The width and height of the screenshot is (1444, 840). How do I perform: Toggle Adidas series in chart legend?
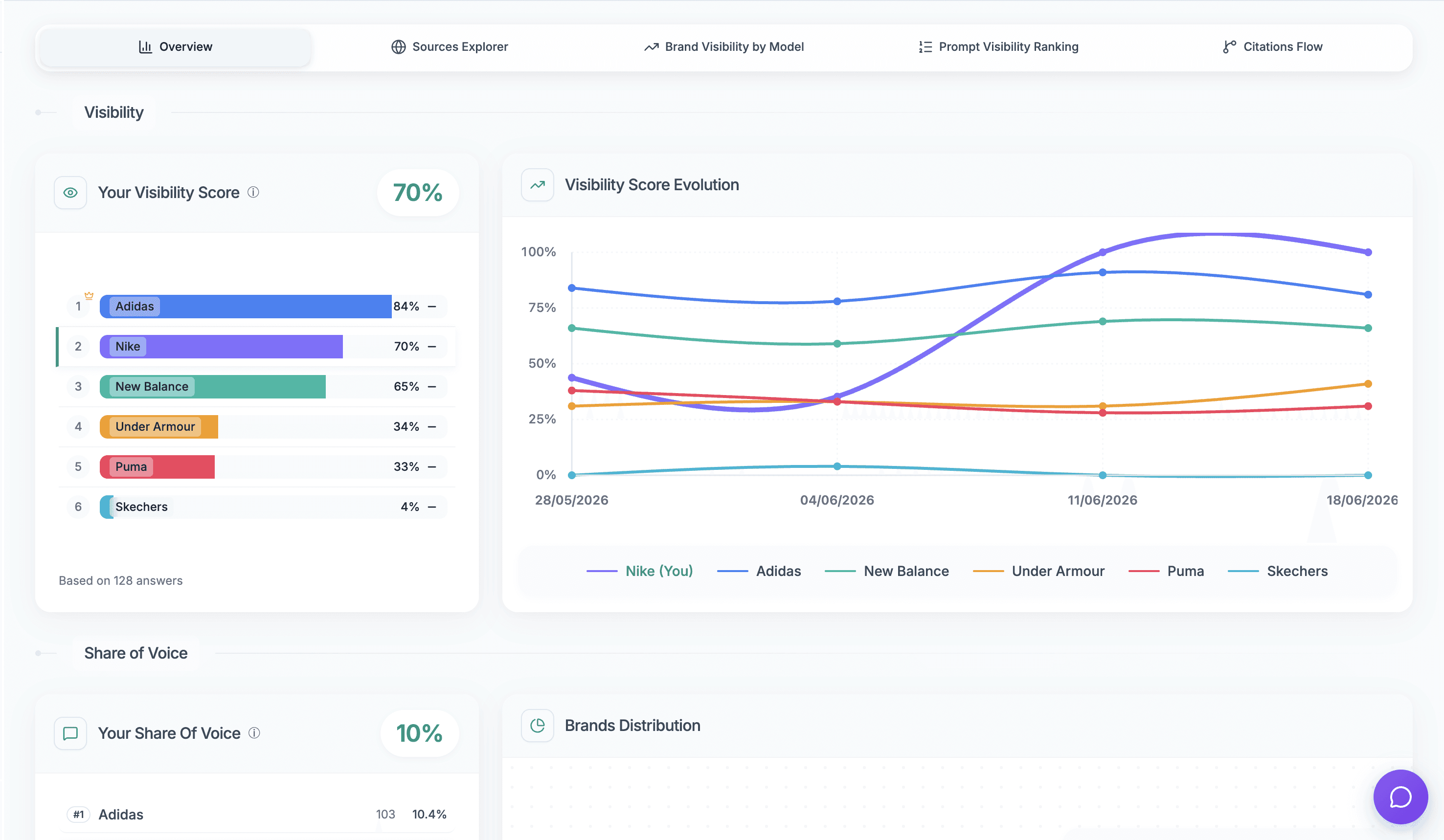[x=759, y=571]
